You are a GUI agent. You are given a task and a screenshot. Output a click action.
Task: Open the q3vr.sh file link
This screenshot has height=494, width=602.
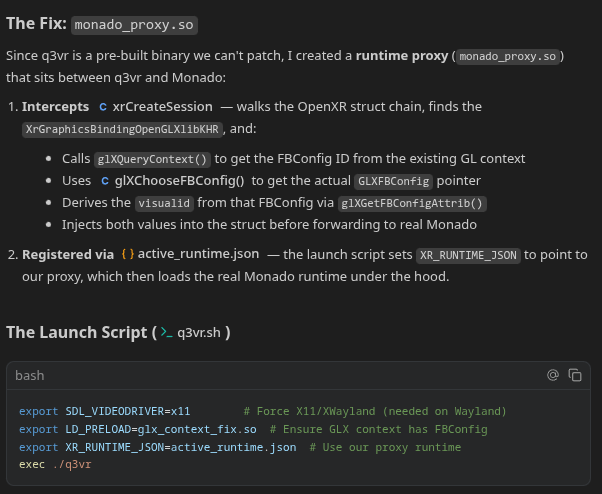coord(199,332)
